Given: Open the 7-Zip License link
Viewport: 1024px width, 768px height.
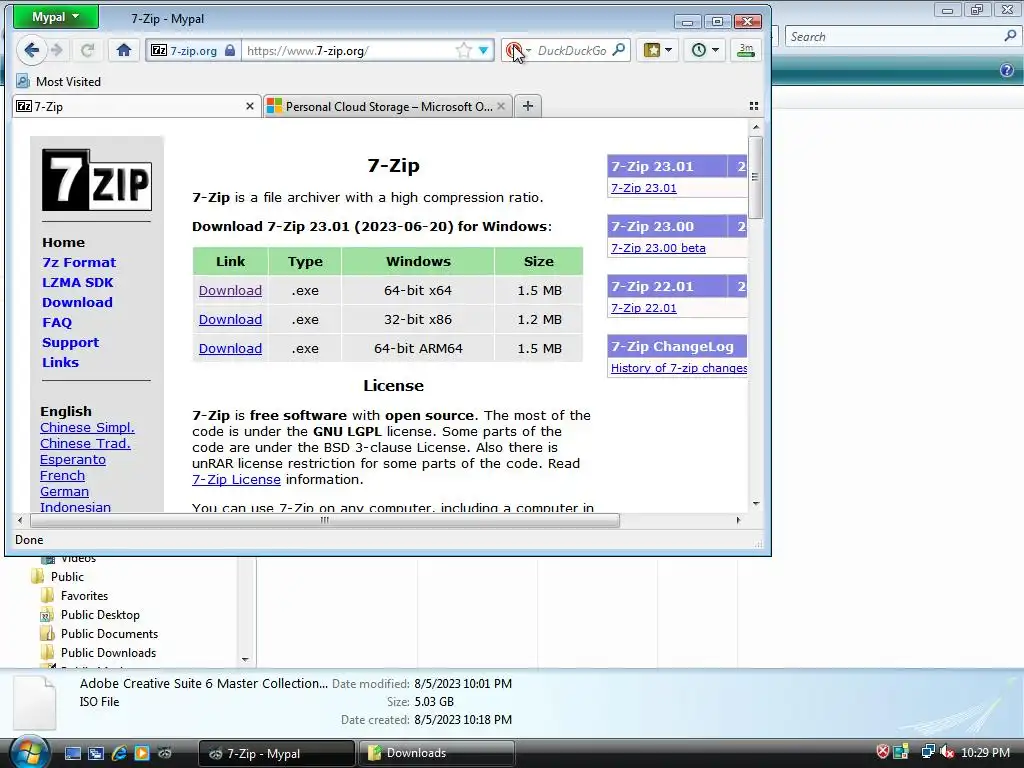Looking at the screenshot, I should [236, 479].
